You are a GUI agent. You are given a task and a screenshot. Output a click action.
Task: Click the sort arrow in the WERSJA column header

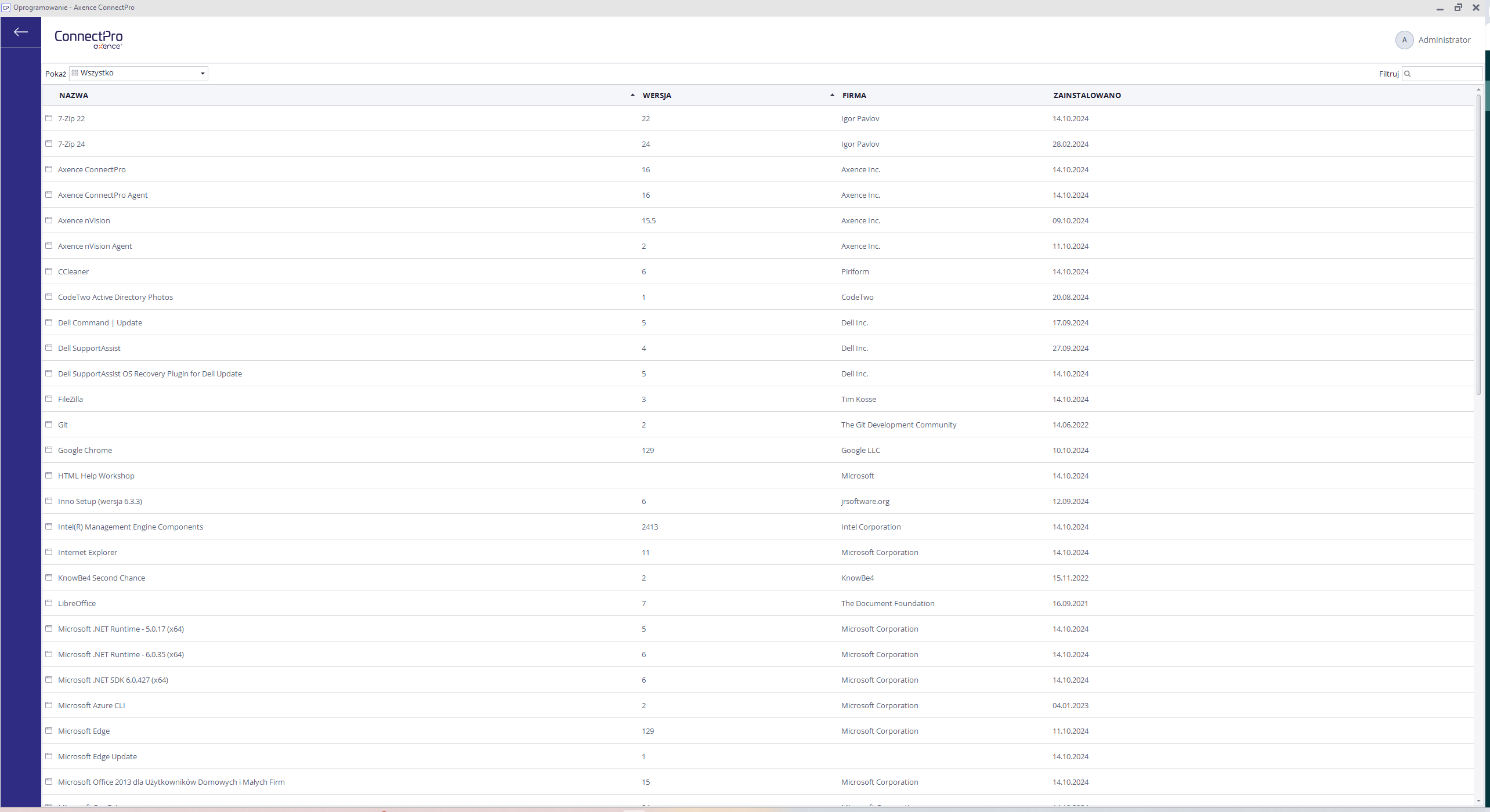832,95
